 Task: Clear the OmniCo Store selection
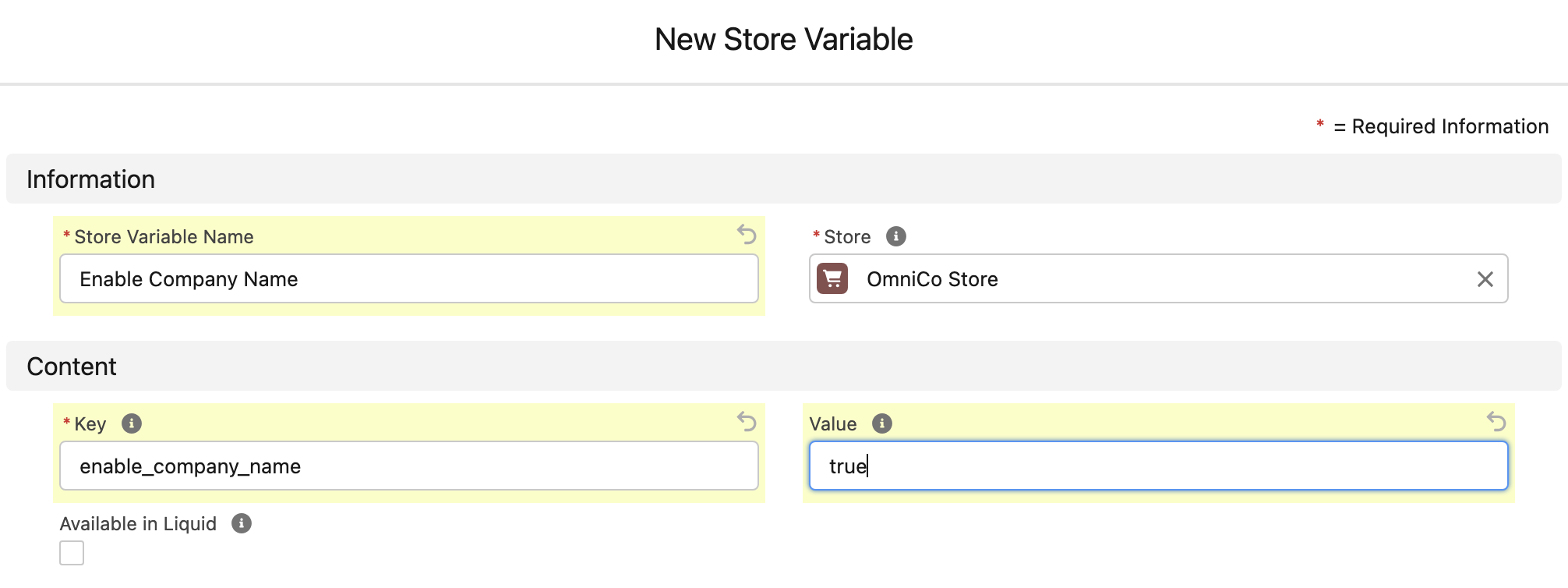(1485, 279)
